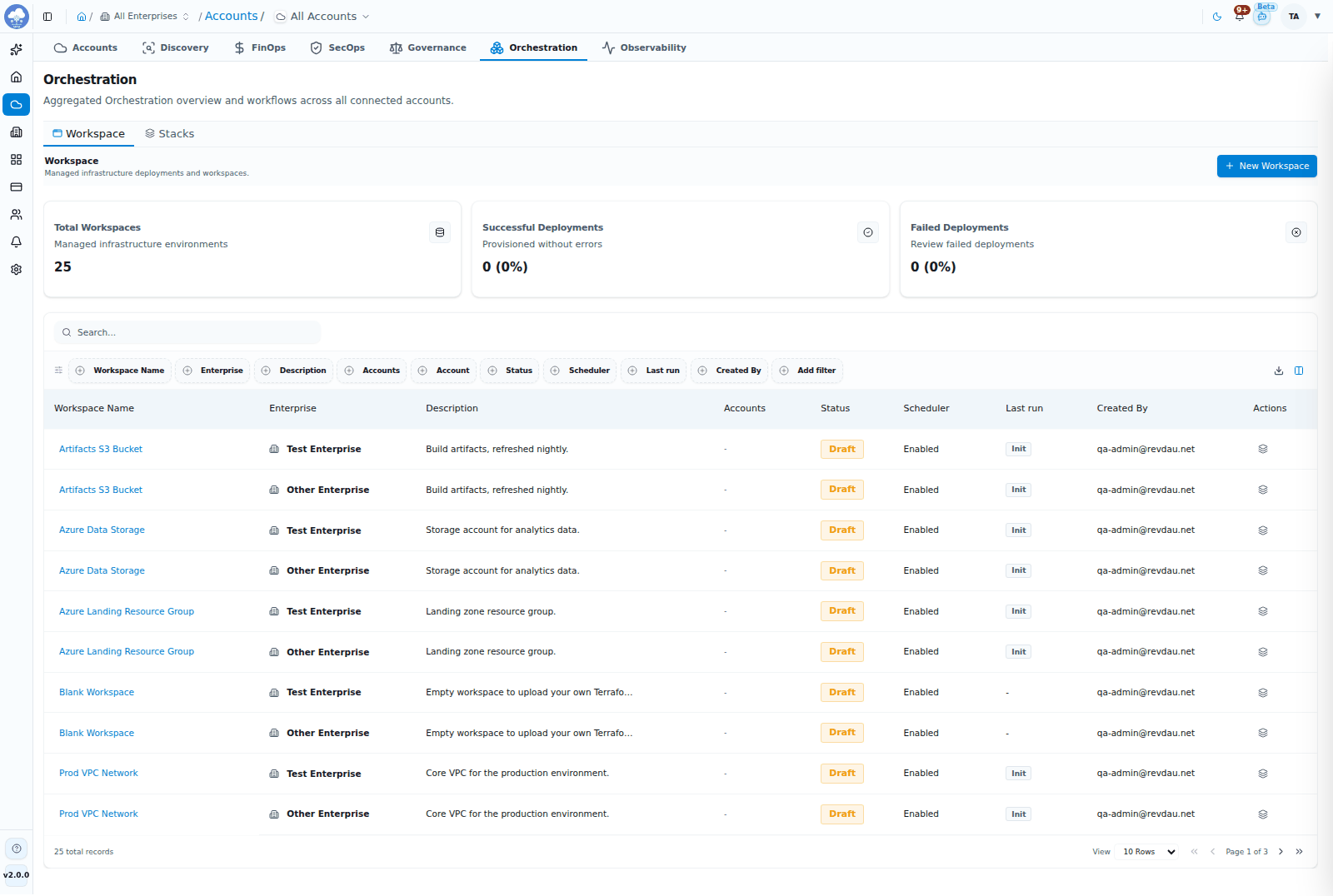
Task: Open the notifications bell with 9+ badge
Action: 1240,16
